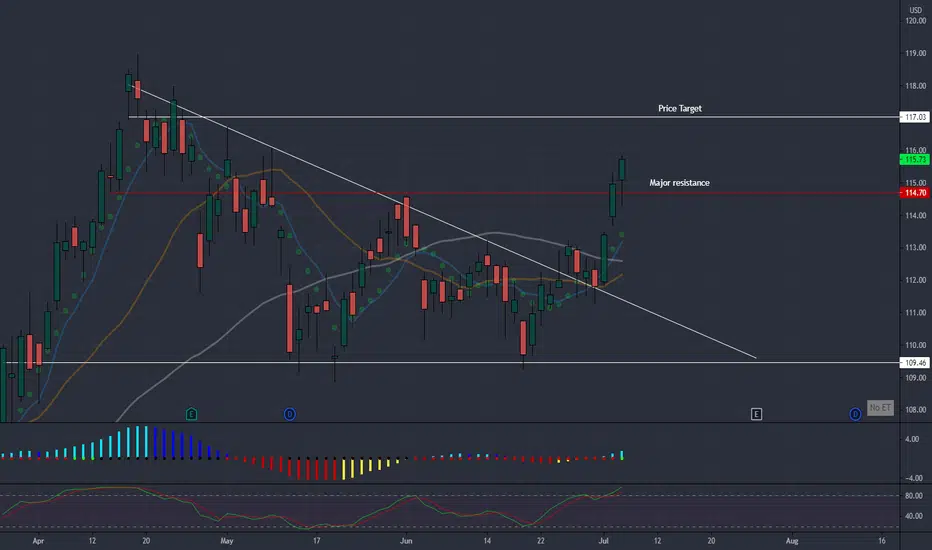Click the No ET button
The height and width of the screenshot is (550, 932).
pyautogui.click(x=880, y=407)
